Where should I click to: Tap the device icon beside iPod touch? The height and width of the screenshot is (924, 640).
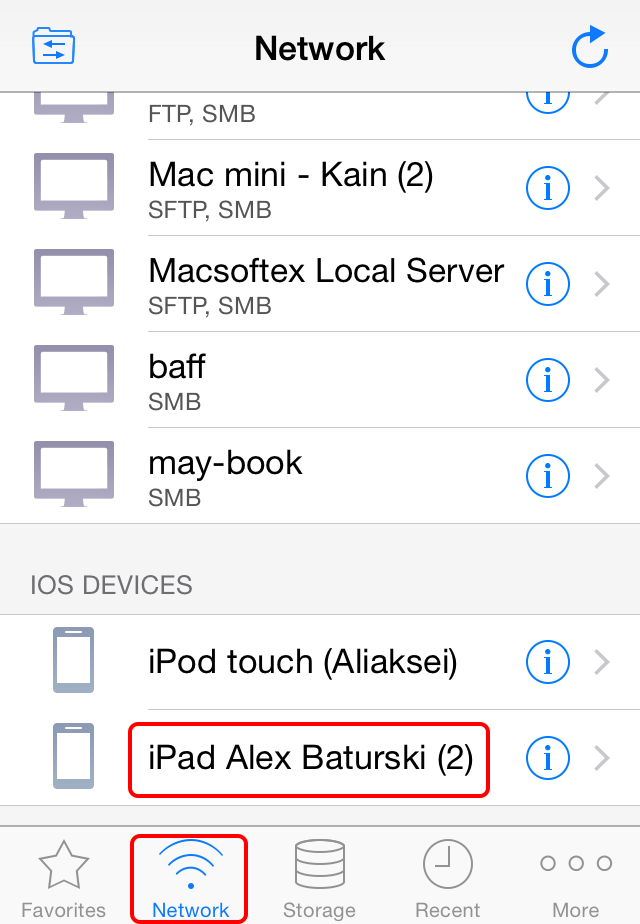[x=74, y=661]
